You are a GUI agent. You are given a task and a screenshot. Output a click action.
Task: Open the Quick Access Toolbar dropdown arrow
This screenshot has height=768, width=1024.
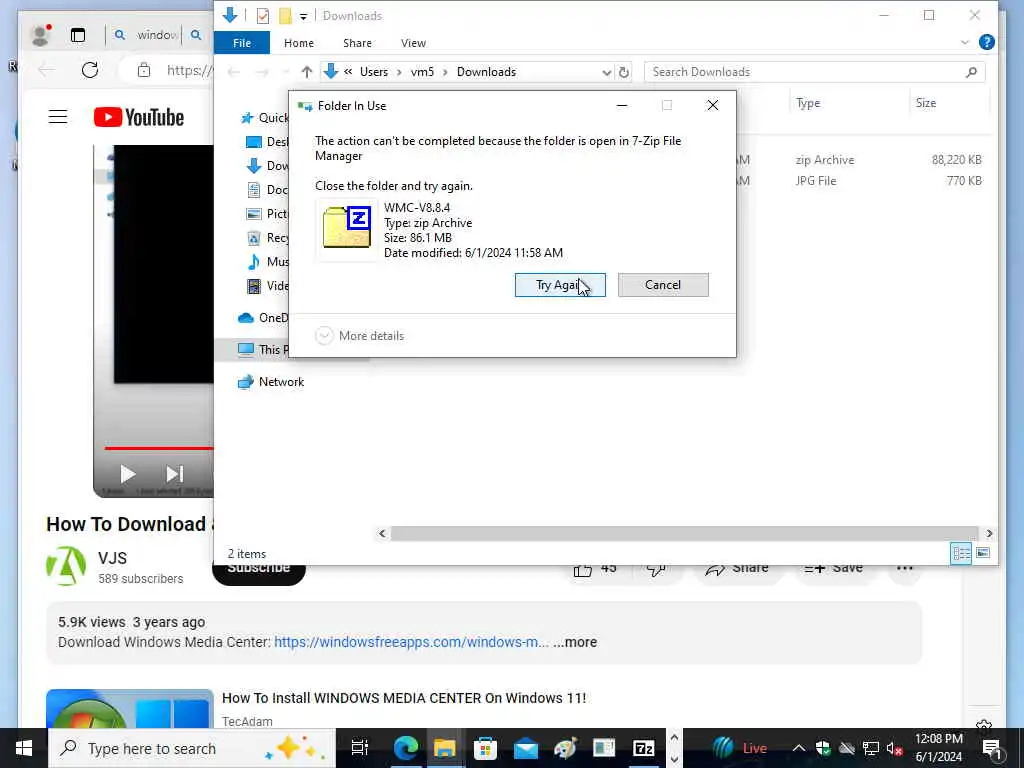(x=304, y=16)
